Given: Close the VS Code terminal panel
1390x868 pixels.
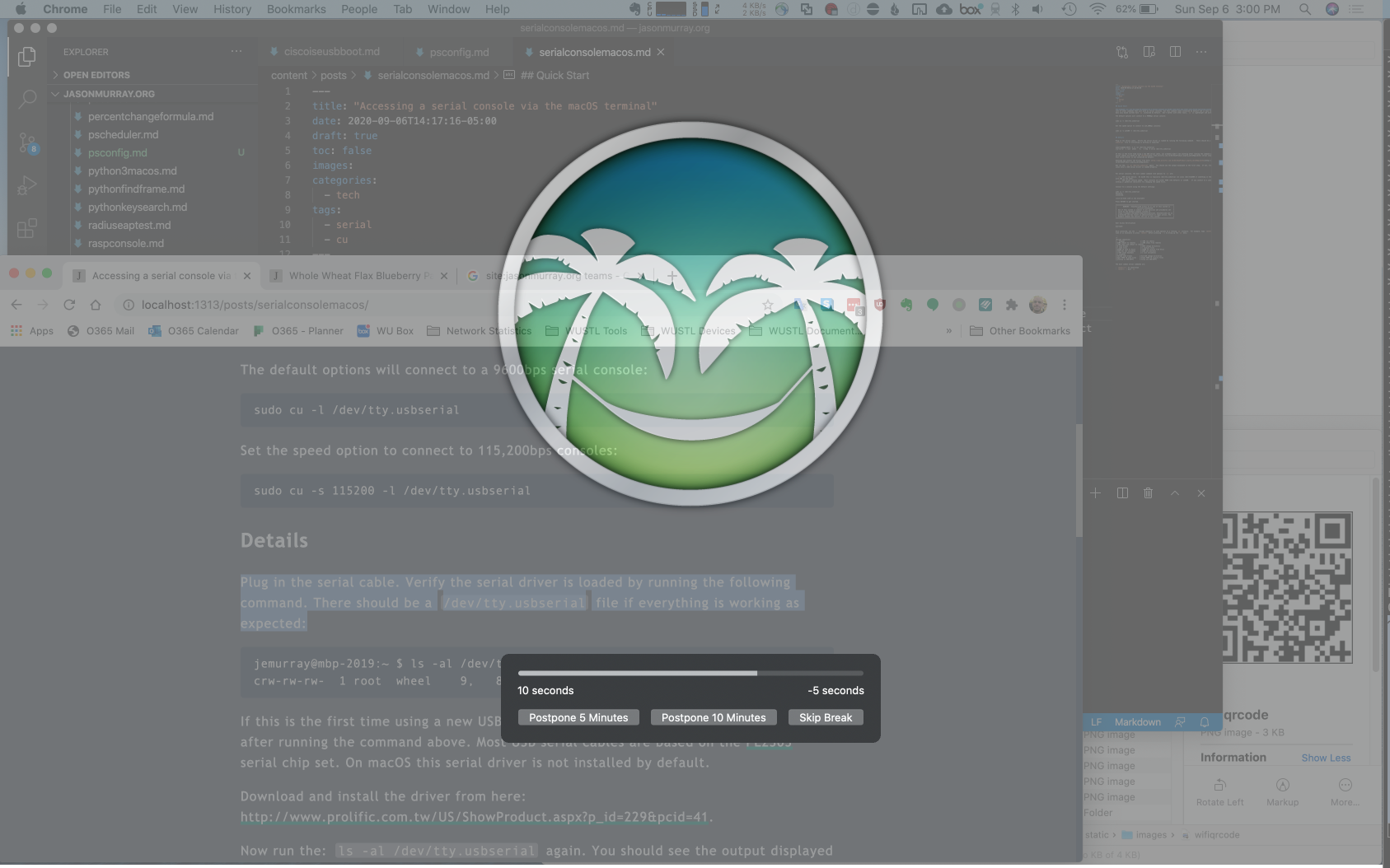Looking at the screenshot, I should tap(1201, 493).
